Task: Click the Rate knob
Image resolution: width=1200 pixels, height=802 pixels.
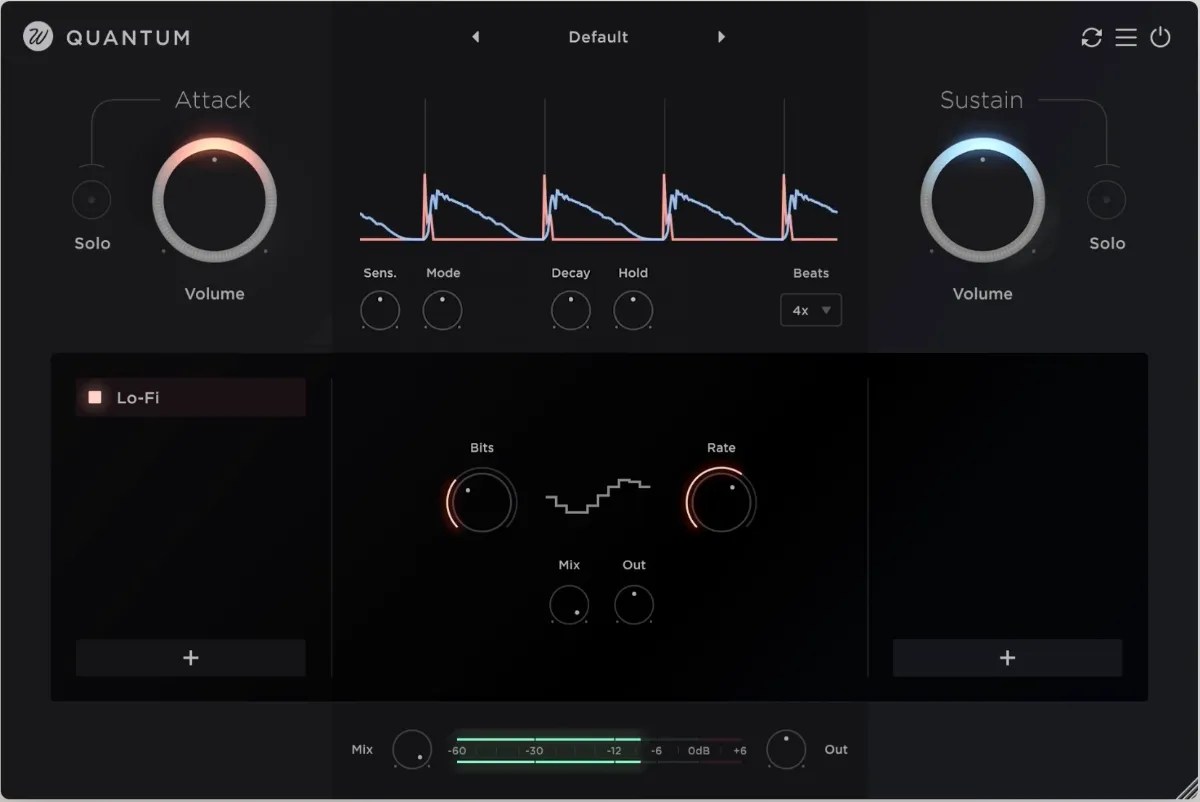Action: click(721, 500)
